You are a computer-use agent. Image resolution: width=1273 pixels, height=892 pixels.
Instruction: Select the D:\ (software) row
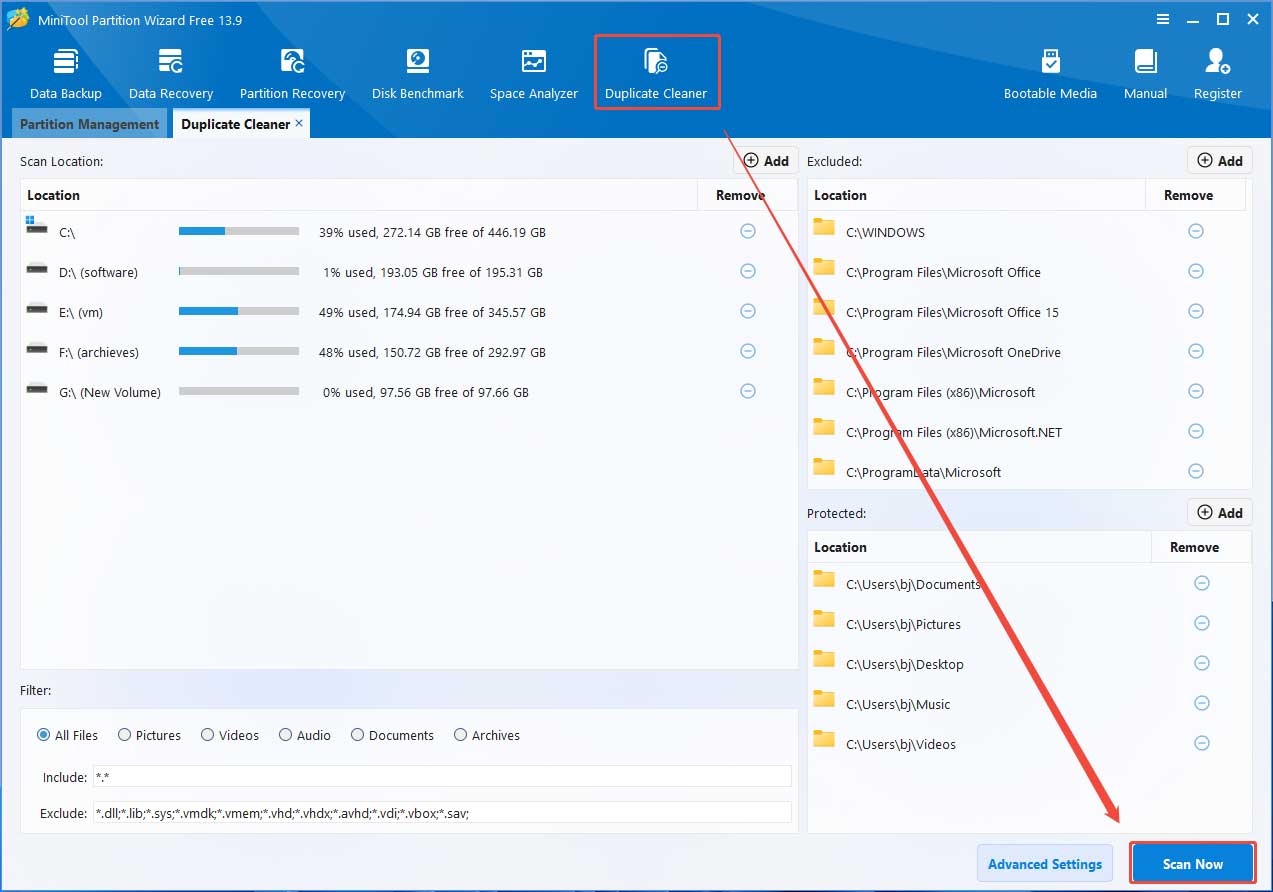coord(409,271)
